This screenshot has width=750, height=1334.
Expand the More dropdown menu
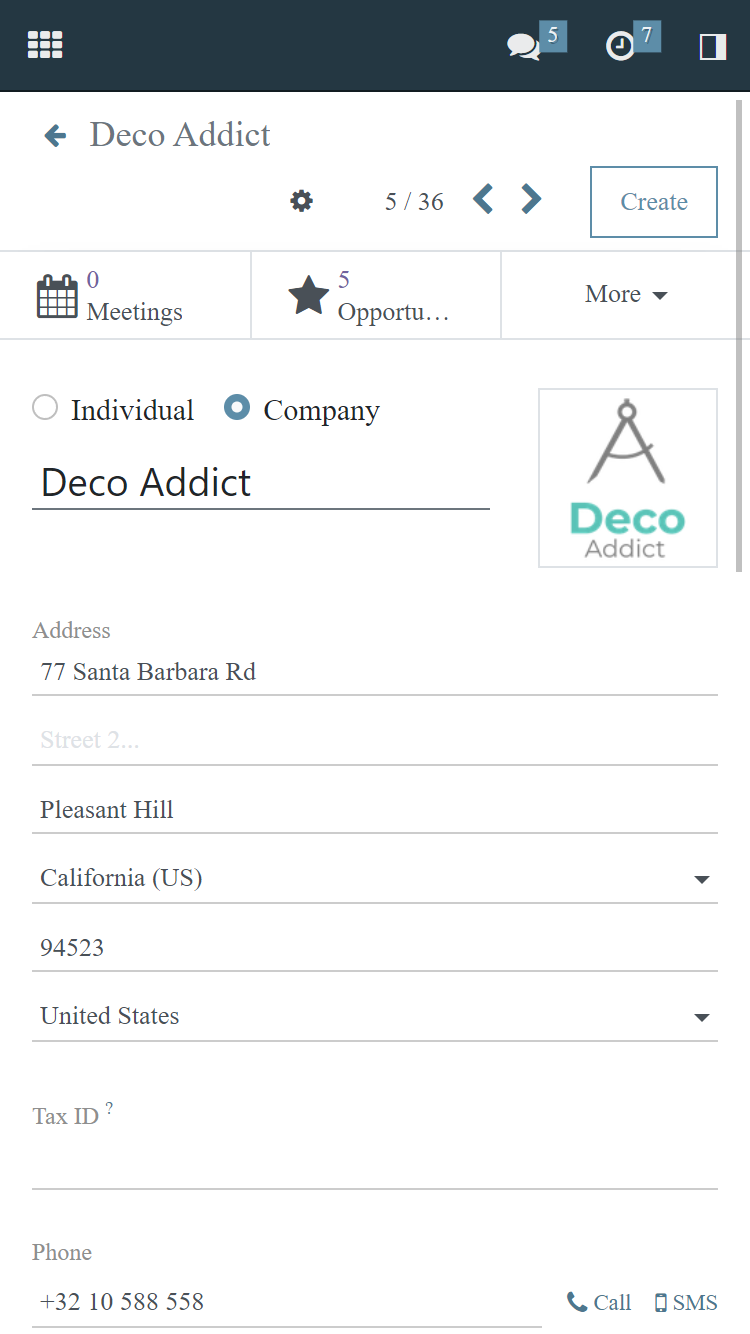pos(626,294)
